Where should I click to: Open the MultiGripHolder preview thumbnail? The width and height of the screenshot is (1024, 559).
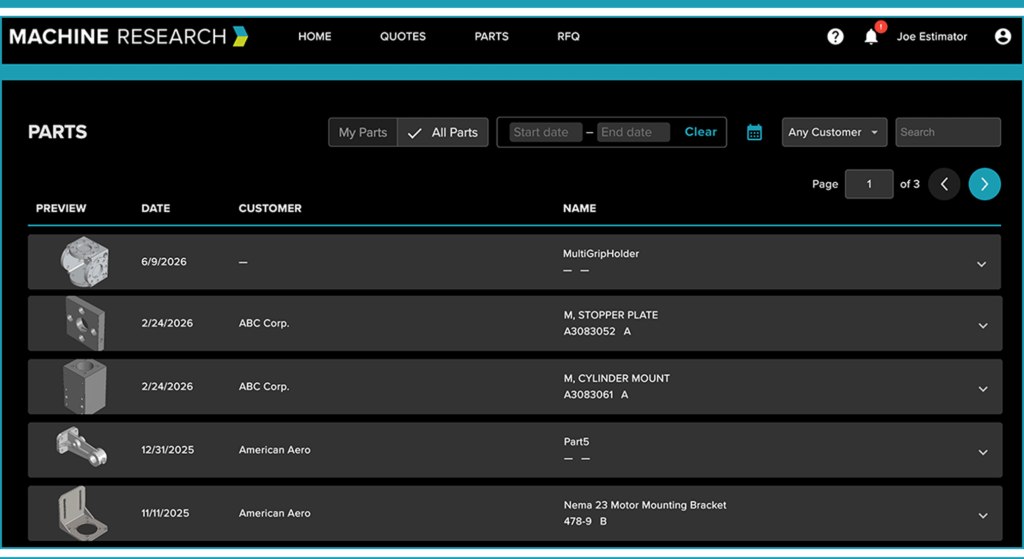85,261
